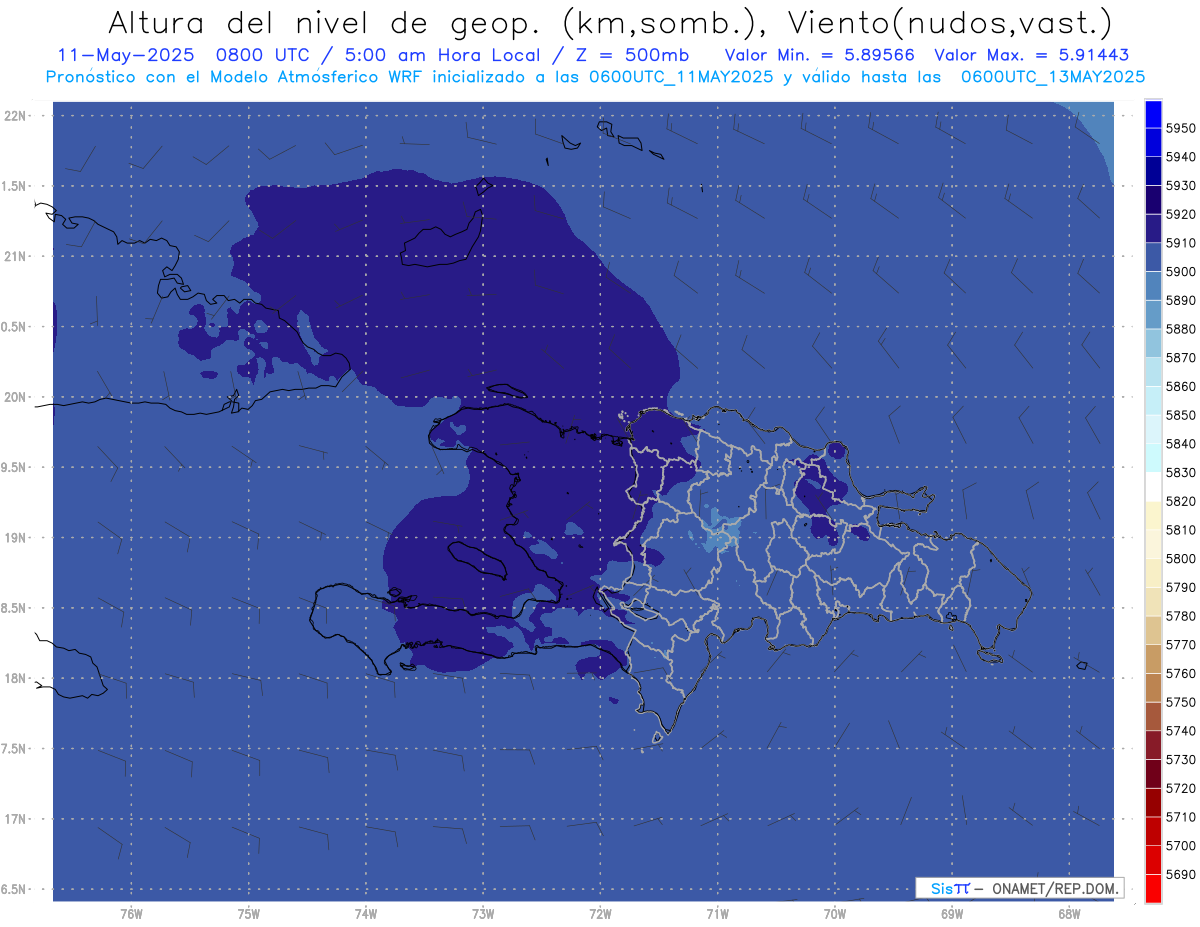The width and height of the screenshot is (1200, 927).
Task: Click the "20N" latitude label
Action: tap(14, 397)
